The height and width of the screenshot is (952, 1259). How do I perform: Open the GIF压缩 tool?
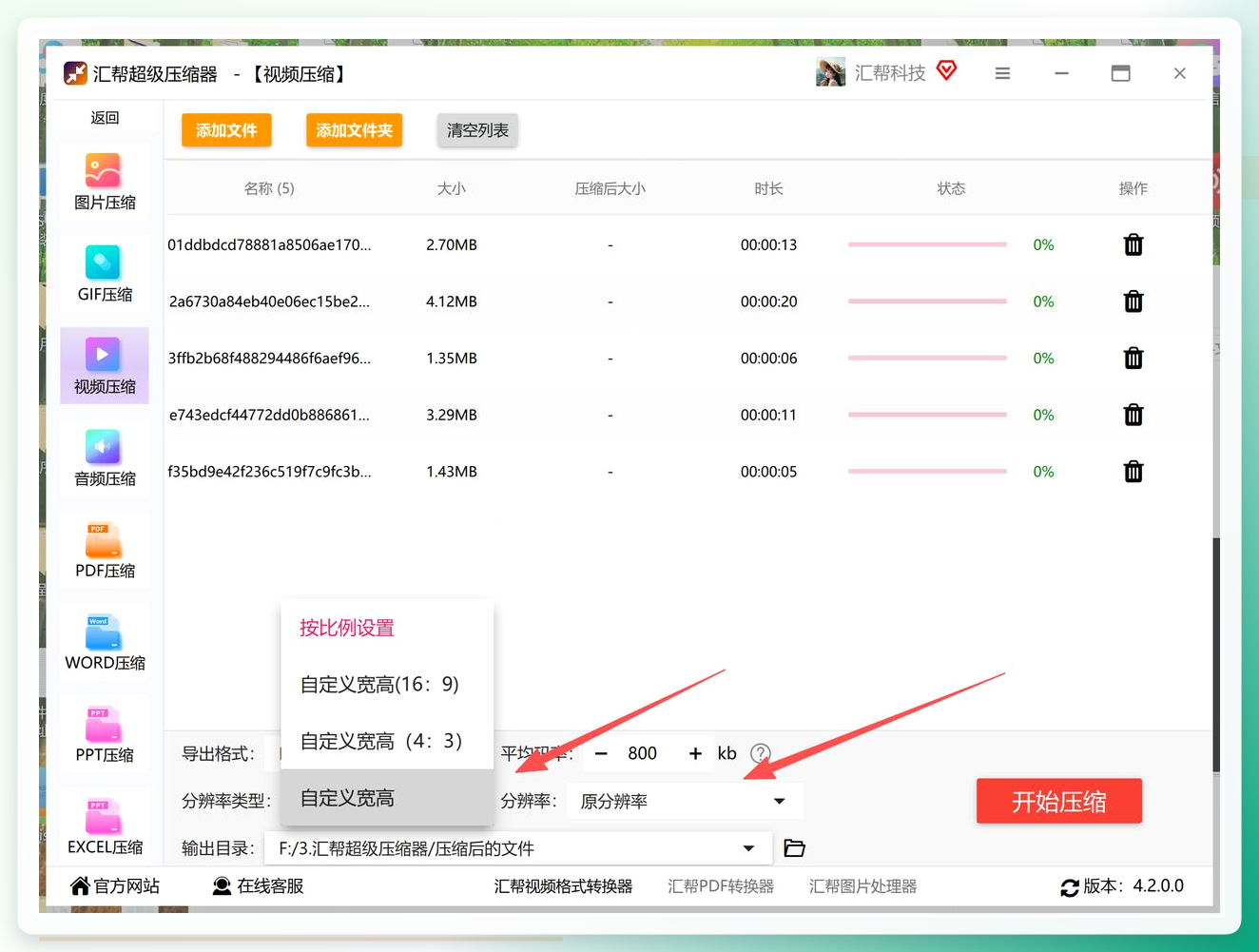(x=105, y=274)
